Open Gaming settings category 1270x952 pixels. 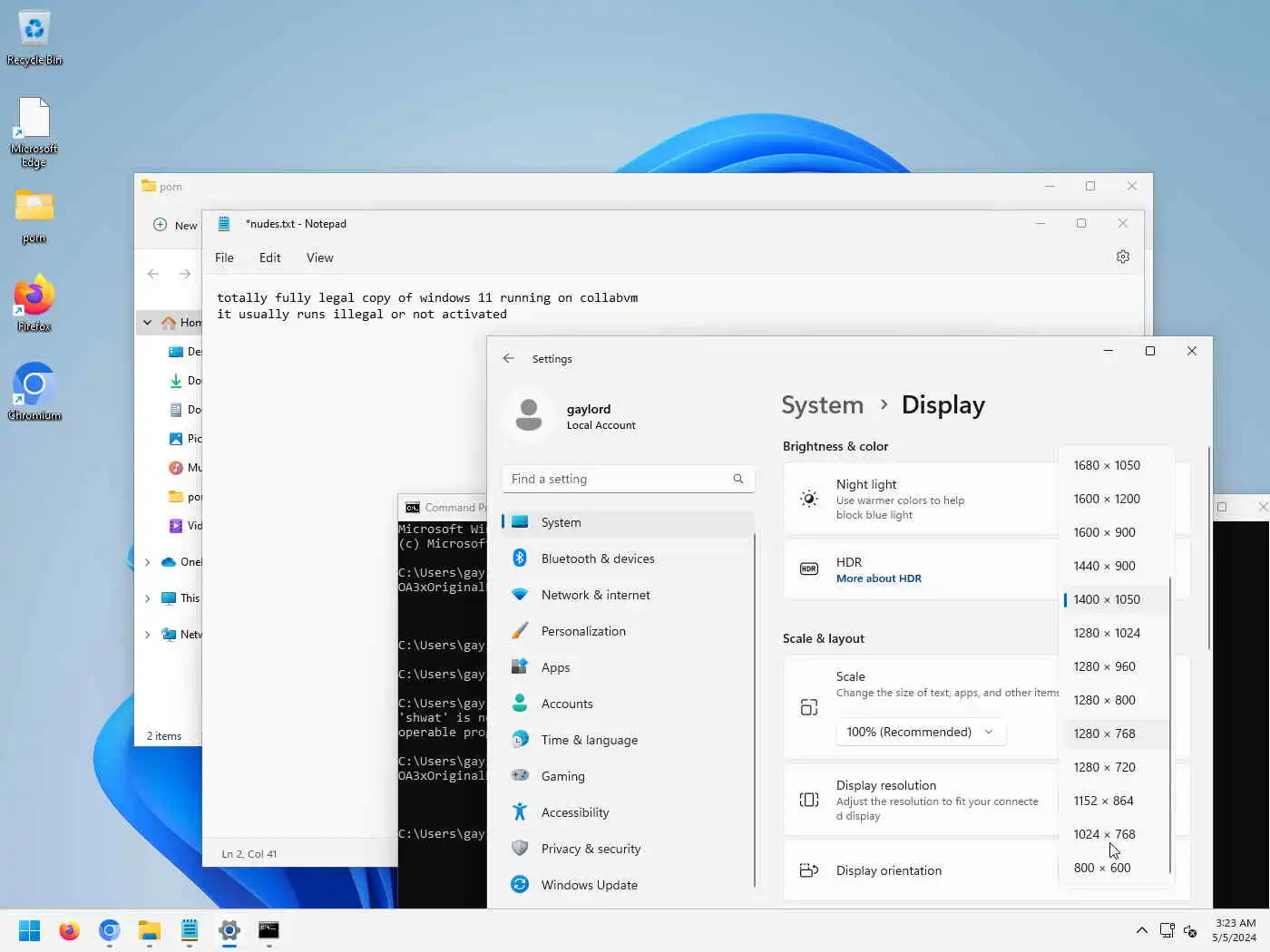point(628,776)
